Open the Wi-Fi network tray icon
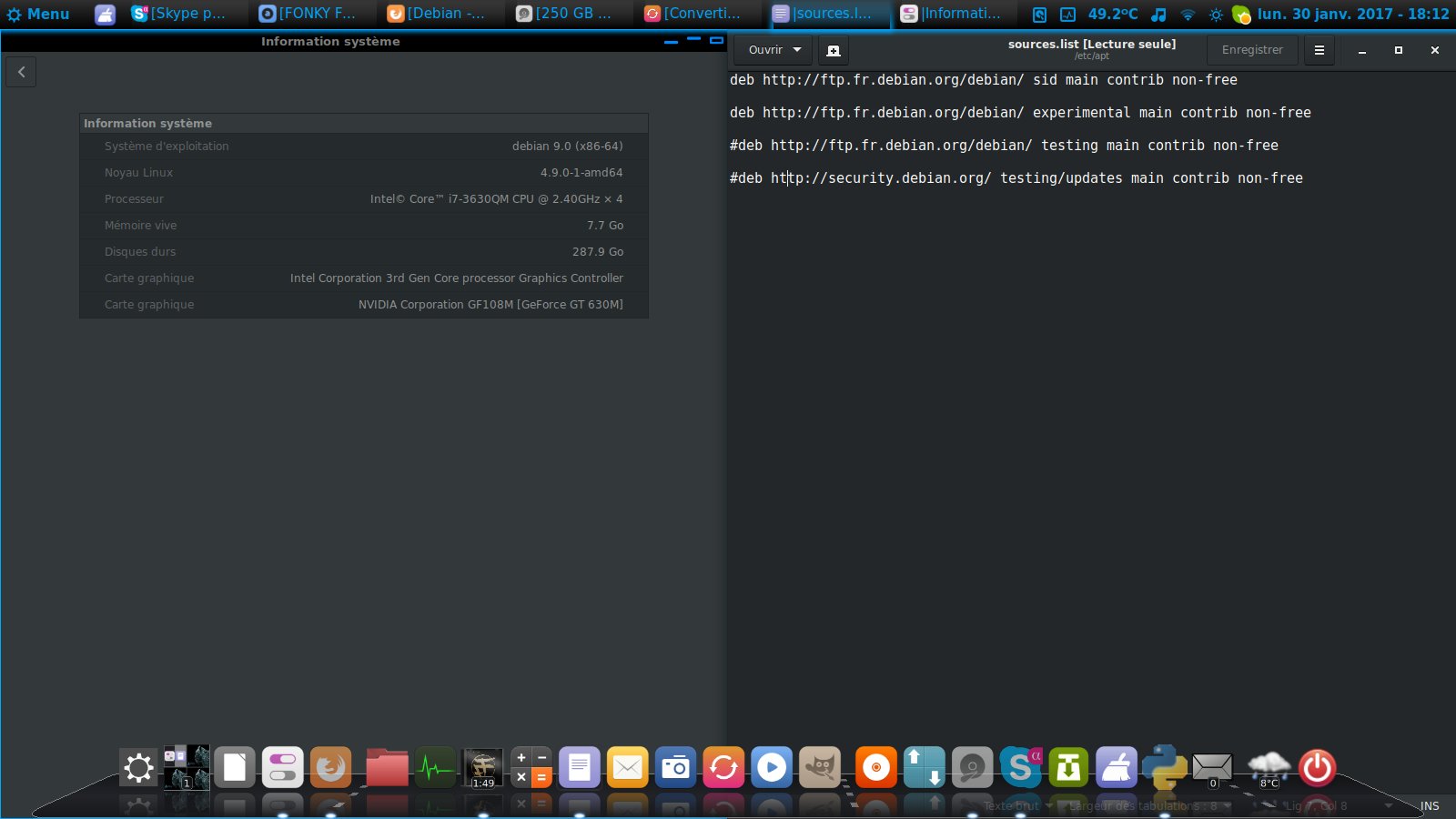The width and height of the screenshot is (1456, 819). click(x=1188, y=15)
